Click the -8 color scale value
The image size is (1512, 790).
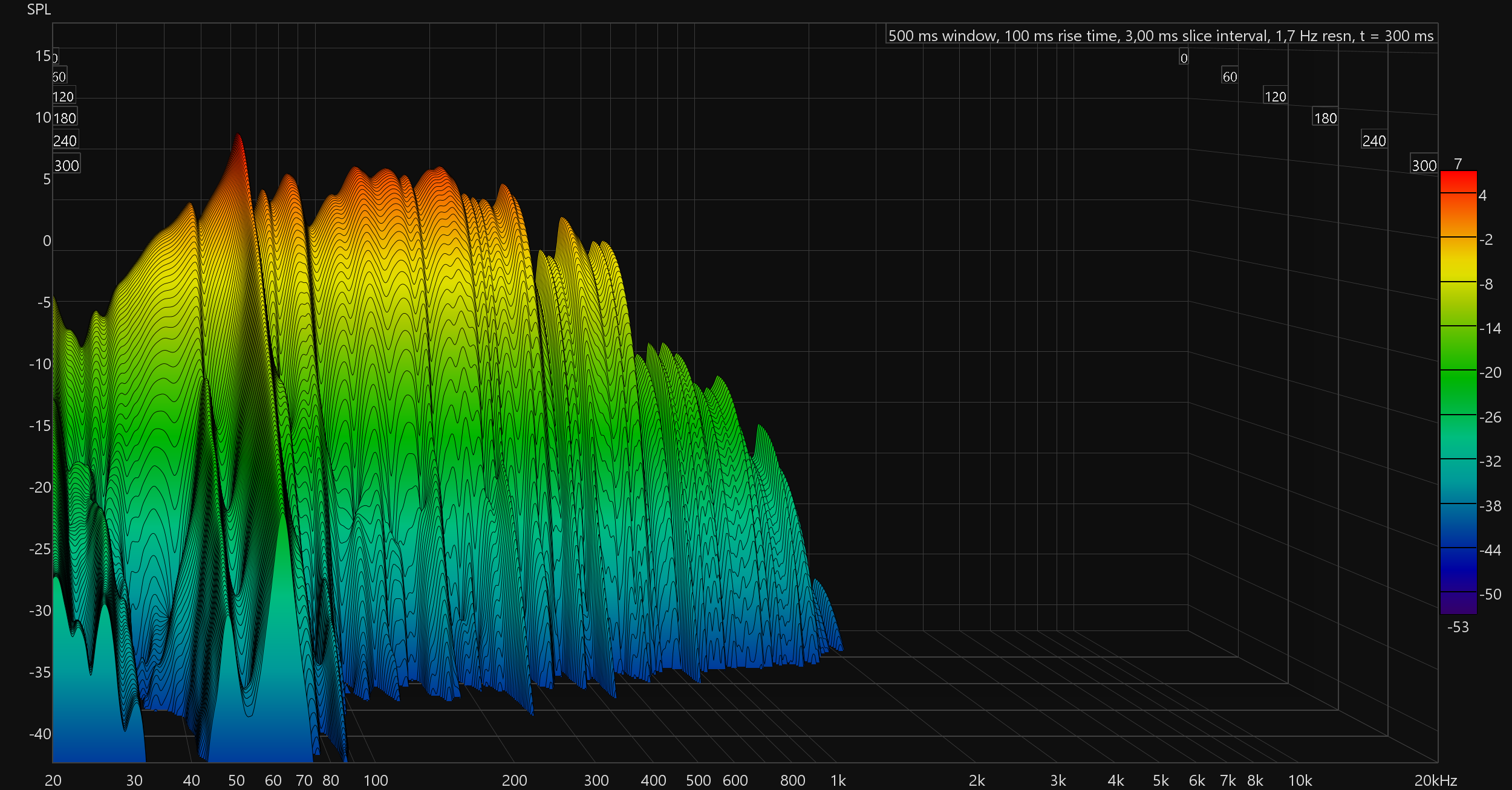coord(1486,284)
